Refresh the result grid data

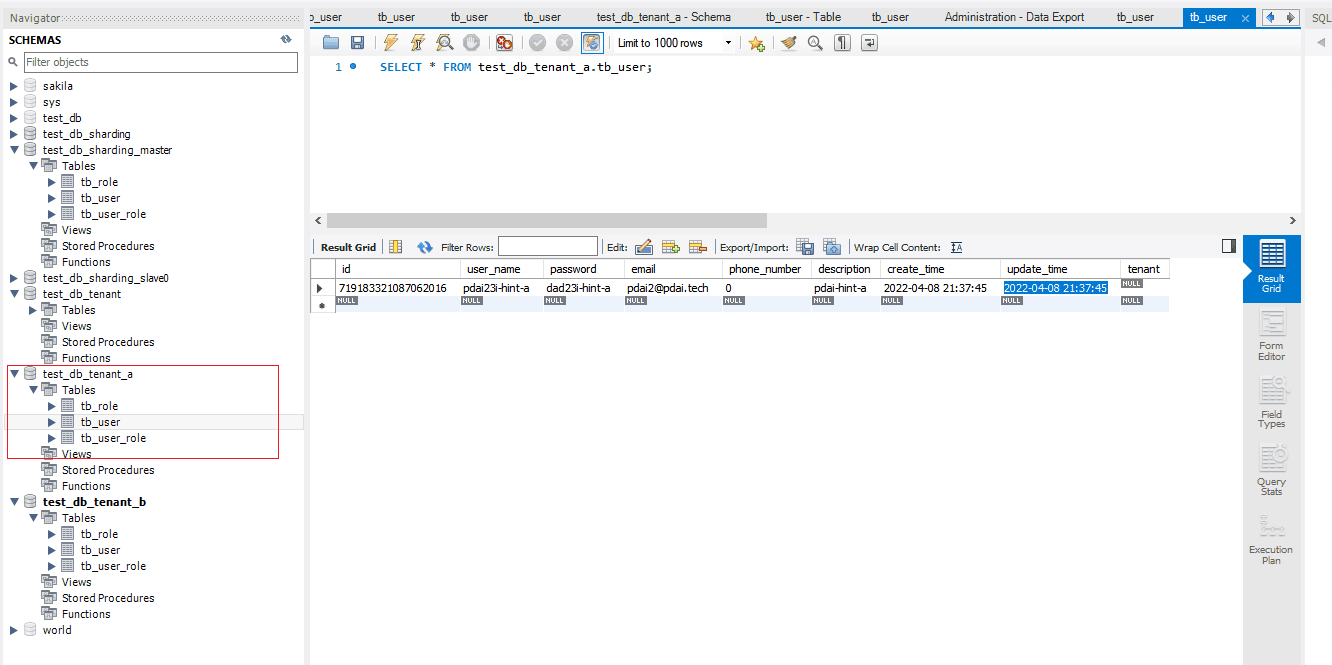tap(425, 247)
